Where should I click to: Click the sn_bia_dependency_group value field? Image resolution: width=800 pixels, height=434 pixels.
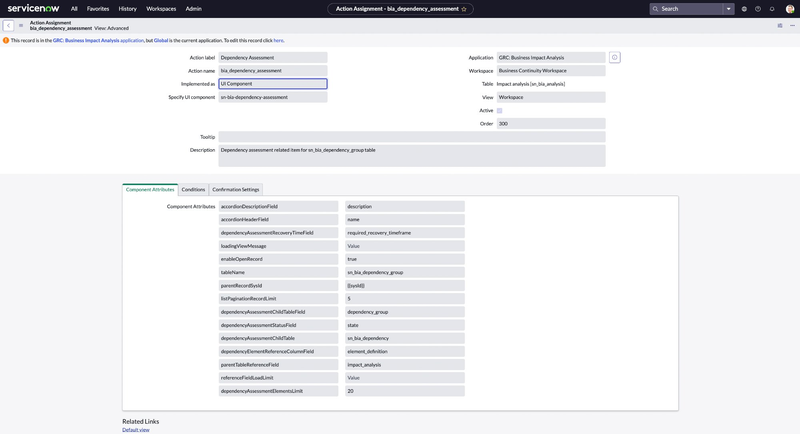[405, 272]
